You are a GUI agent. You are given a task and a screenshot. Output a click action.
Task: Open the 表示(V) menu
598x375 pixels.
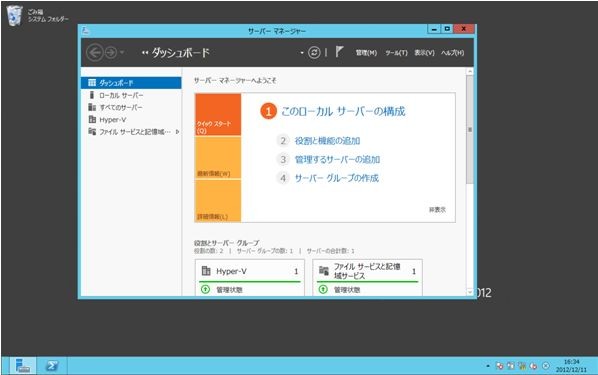pos(424,53)
